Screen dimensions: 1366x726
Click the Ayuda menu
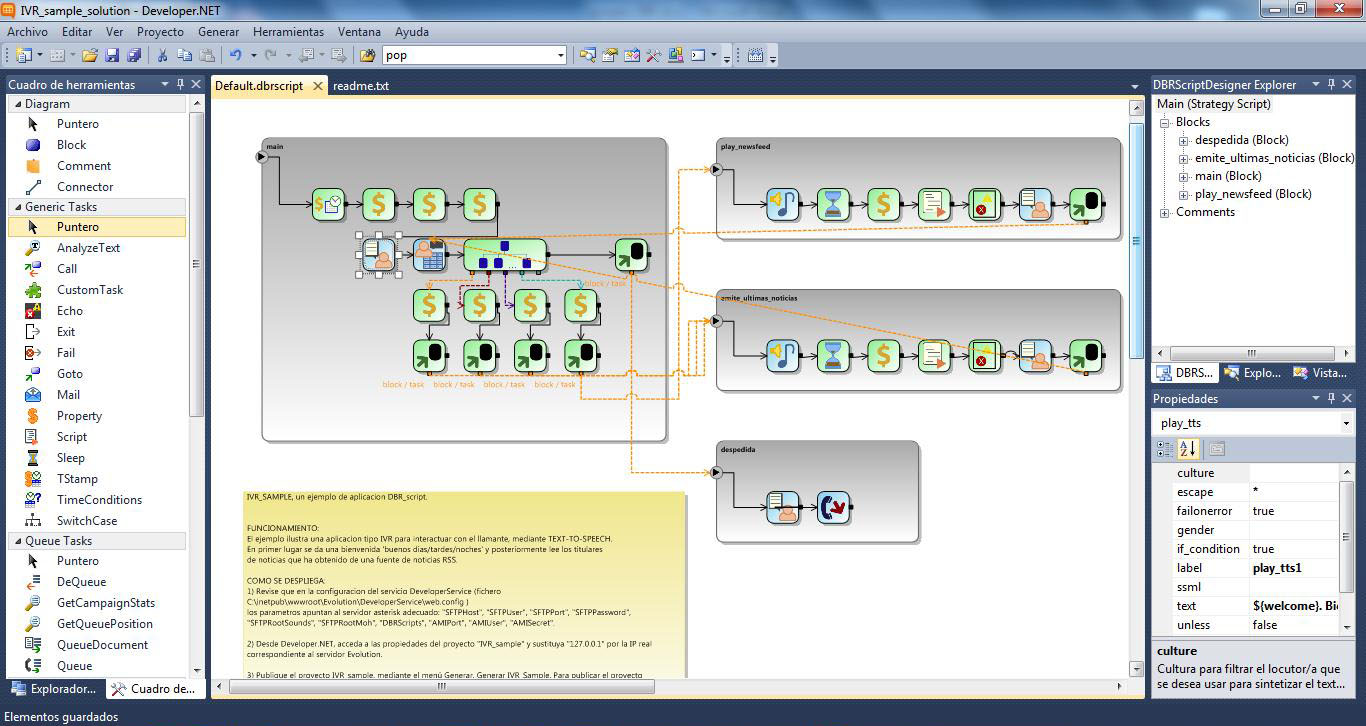(412, 32)
